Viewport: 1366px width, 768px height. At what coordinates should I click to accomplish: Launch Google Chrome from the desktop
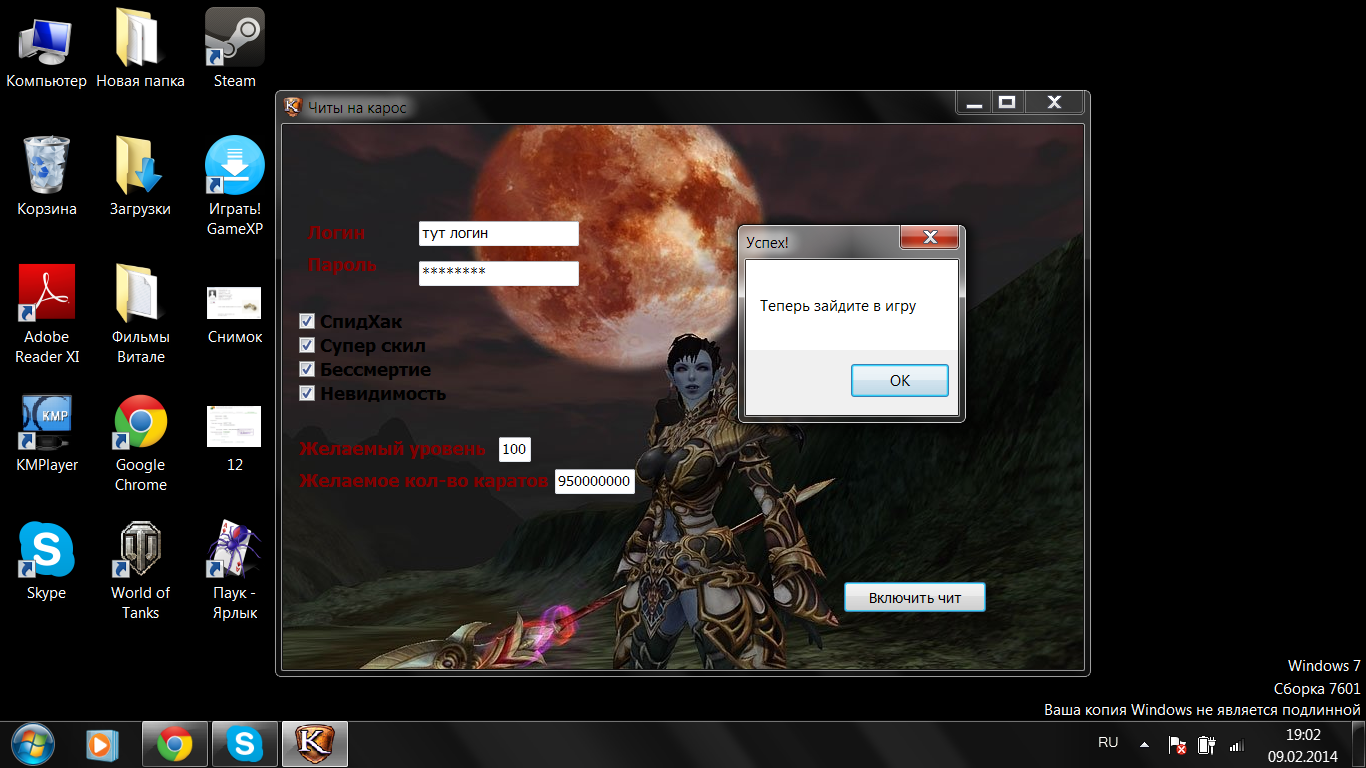pyautogui.click(x=140, y=444)
